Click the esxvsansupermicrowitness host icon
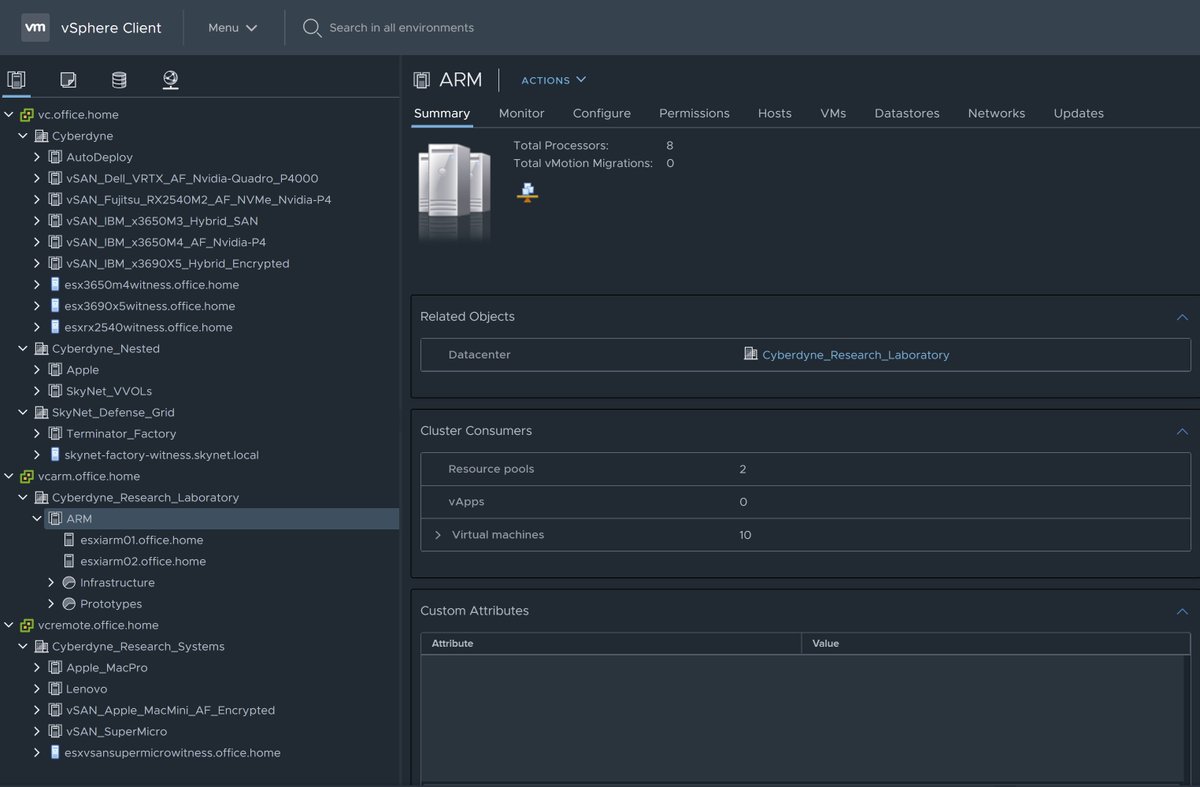This screenshot has height=787, width=1200. click(x=55, y=753)
